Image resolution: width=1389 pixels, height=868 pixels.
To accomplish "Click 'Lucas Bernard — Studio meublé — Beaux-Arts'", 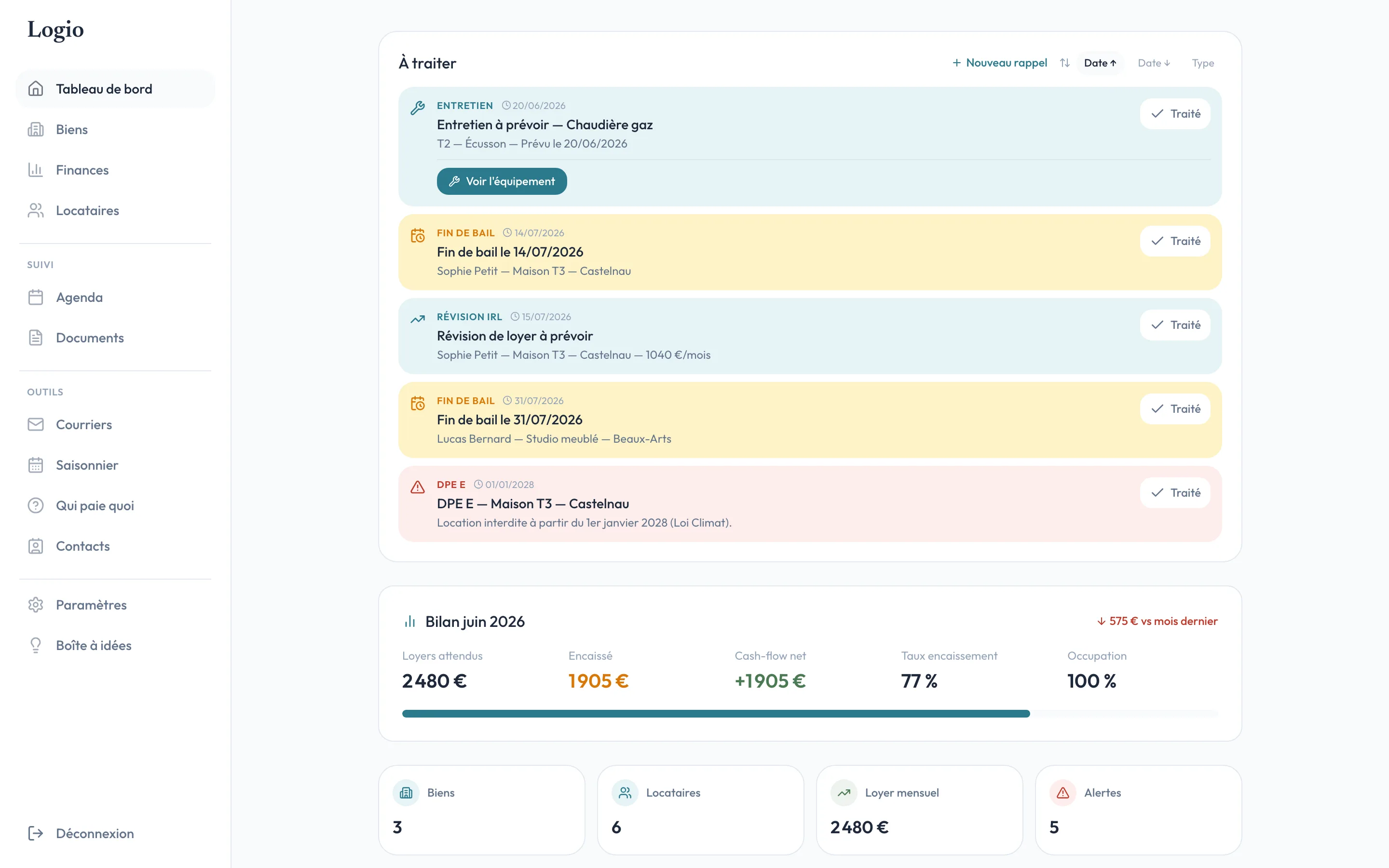I will pos(554,439).
